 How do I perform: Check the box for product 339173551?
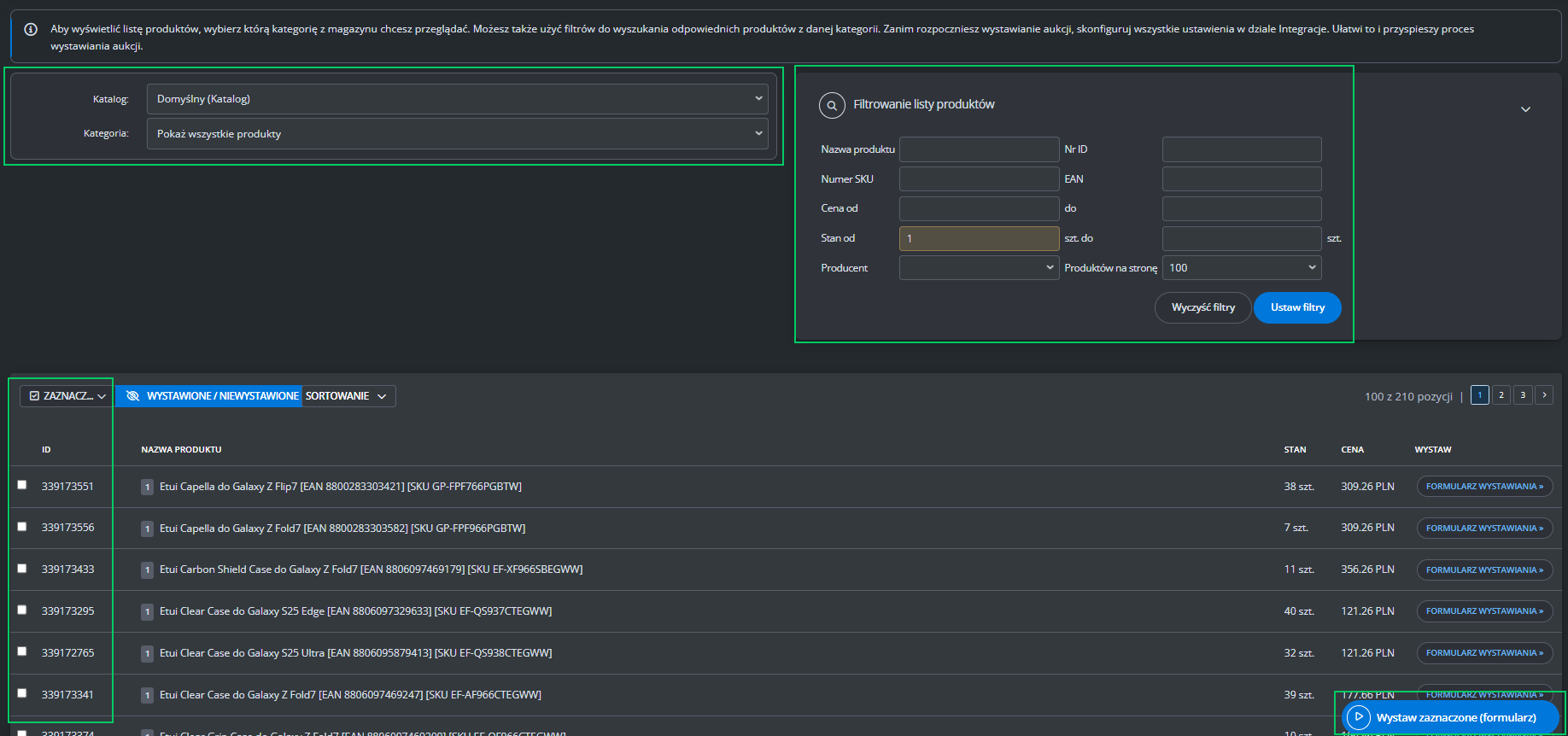point(22,485)
